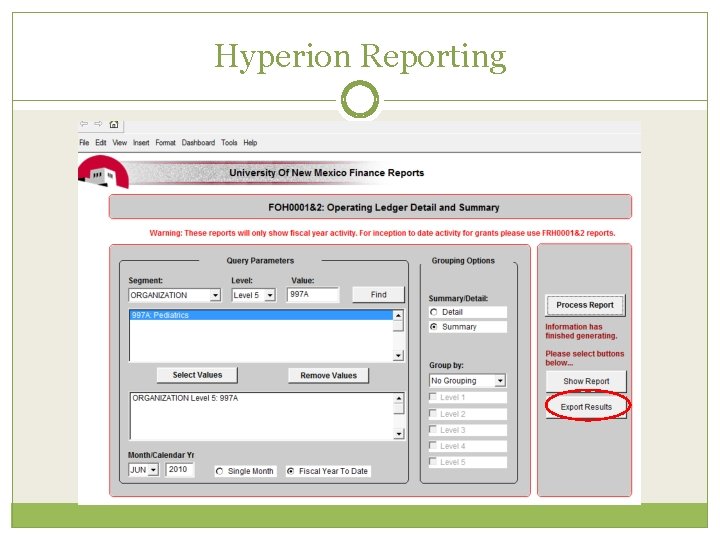Open the View menu
720x540 pixels.
coord(119,143)
